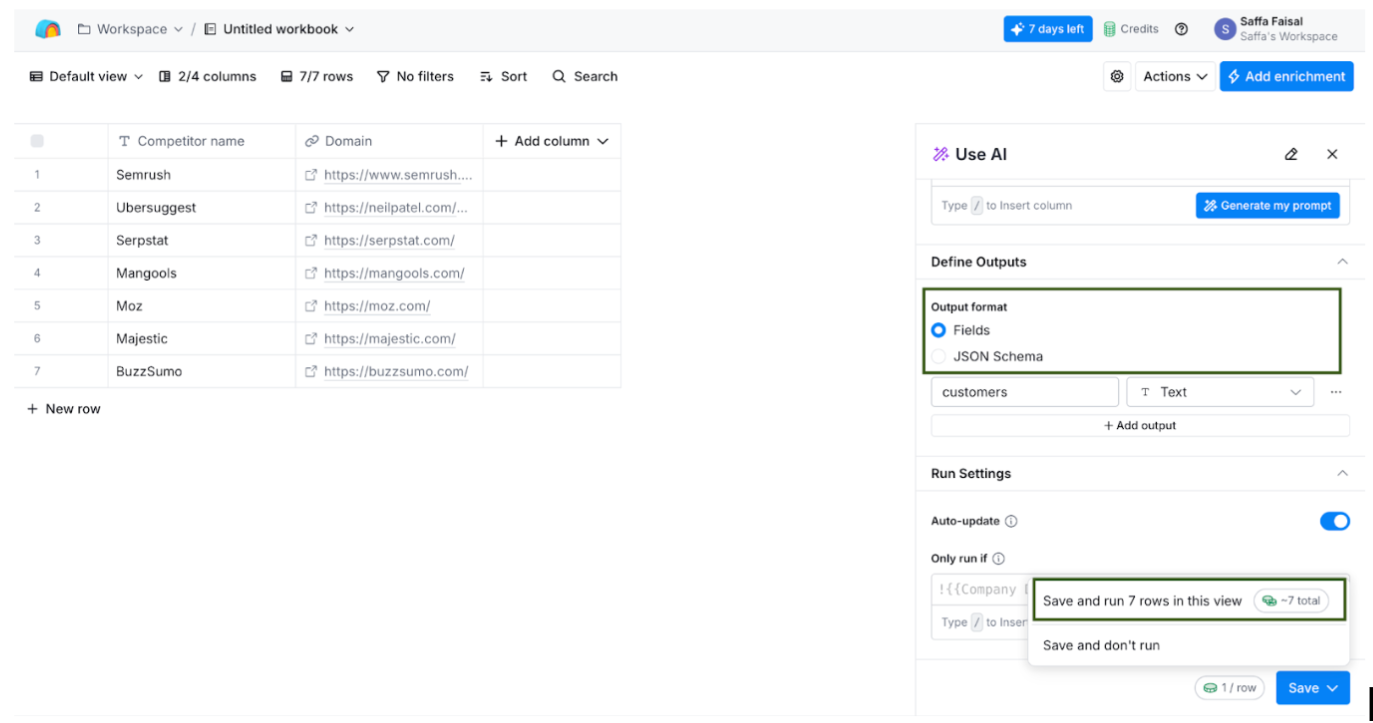Open the Actions dropdown
Screen dimensions: 1373x723
pyautogui.click(x=1175, y=77)
